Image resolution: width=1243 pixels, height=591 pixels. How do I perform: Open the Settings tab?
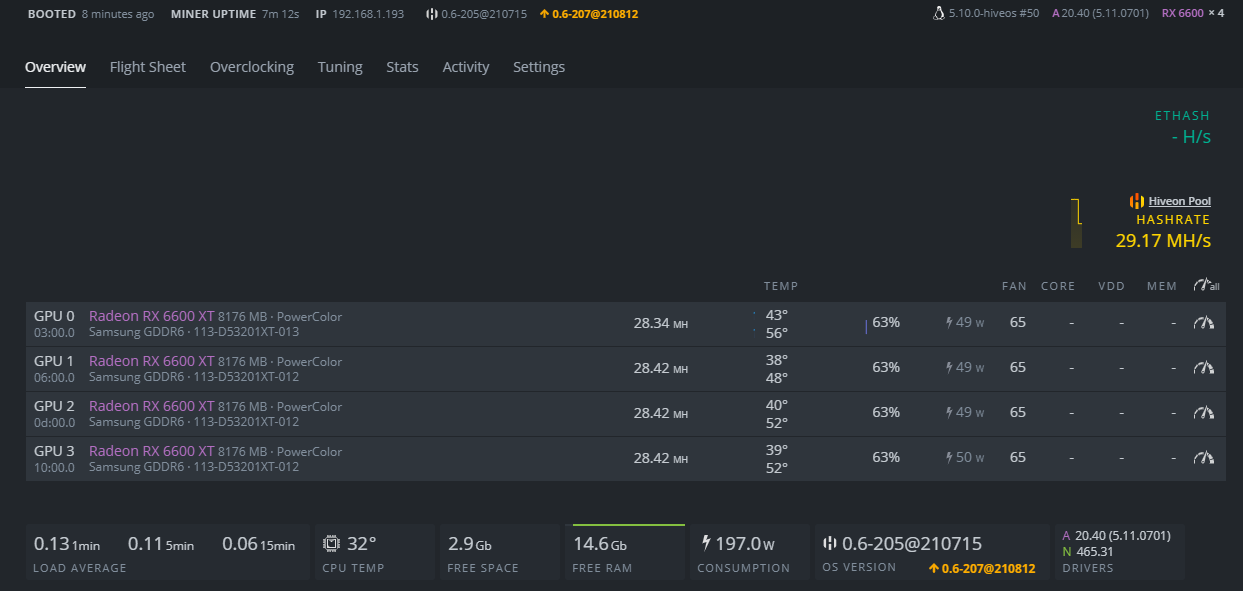(x=539, y=67)
